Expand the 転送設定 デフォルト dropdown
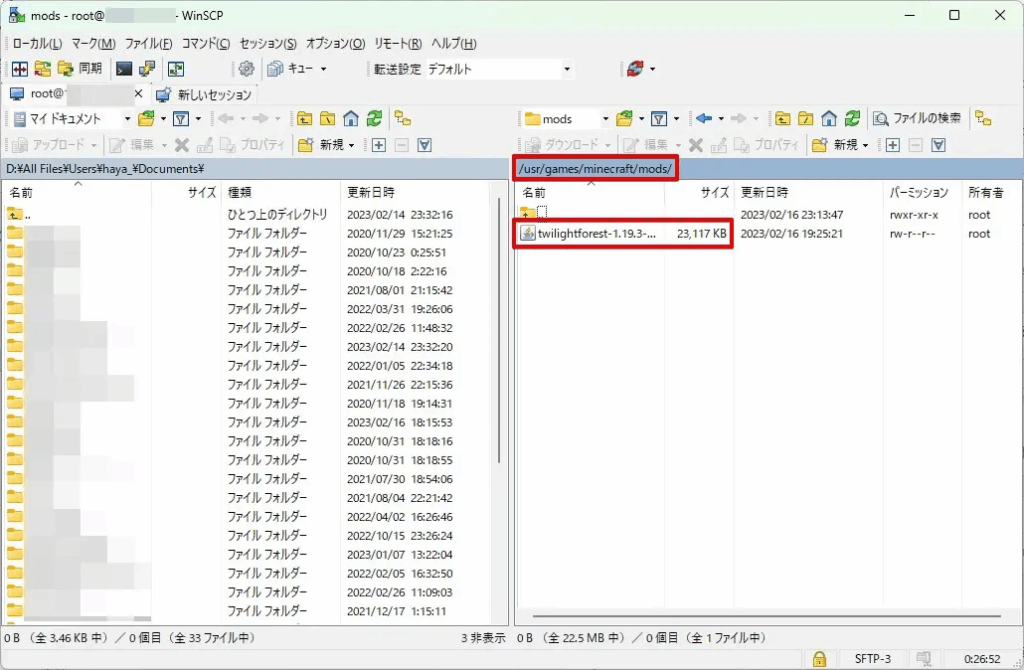 tap(566, 69)
